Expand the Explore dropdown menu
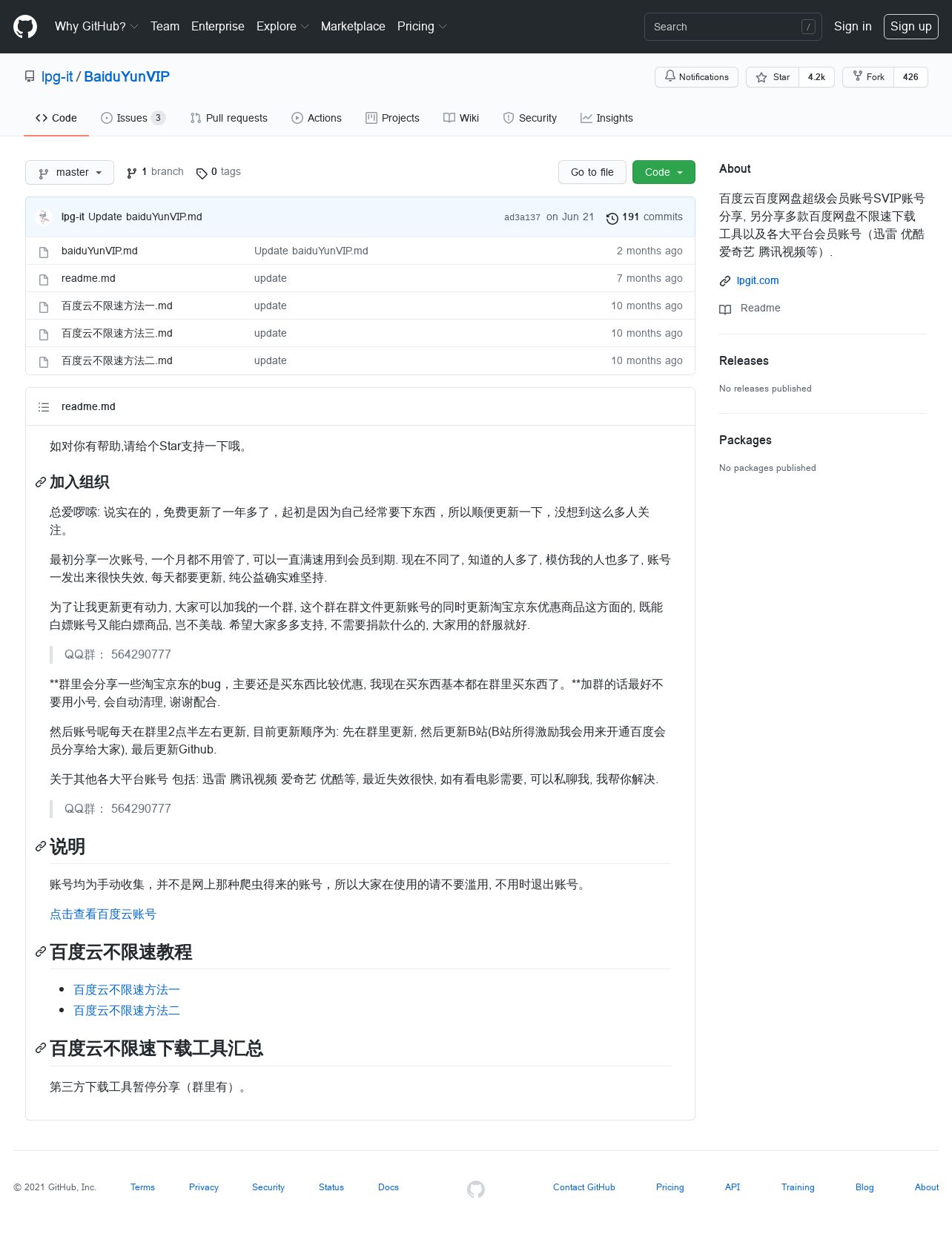952x1234 pixels. tap(282, 27)
